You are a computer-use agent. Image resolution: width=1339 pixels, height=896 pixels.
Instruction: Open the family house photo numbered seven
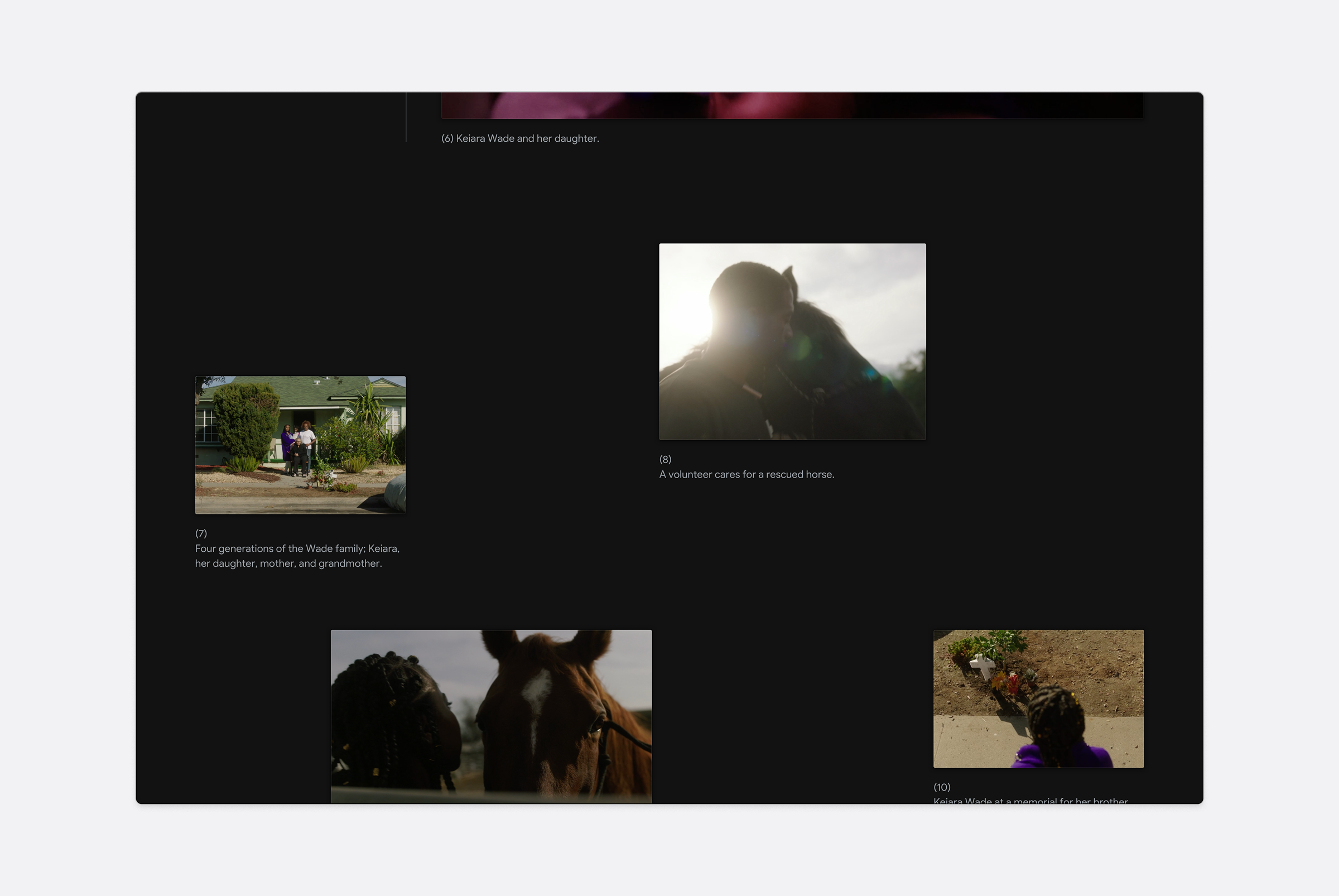(x=300, y=445)
